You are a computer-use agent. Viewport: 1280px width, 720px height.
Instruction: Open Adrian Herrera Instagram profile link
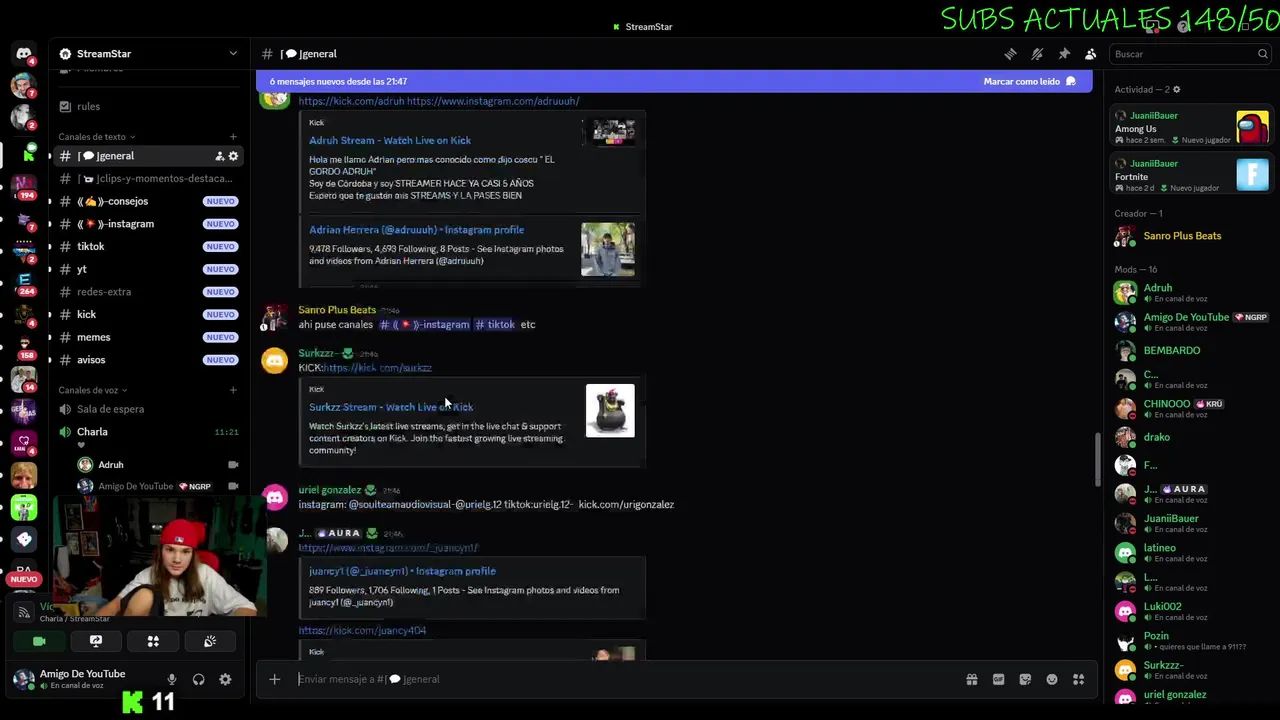click(x=416, y=230)
